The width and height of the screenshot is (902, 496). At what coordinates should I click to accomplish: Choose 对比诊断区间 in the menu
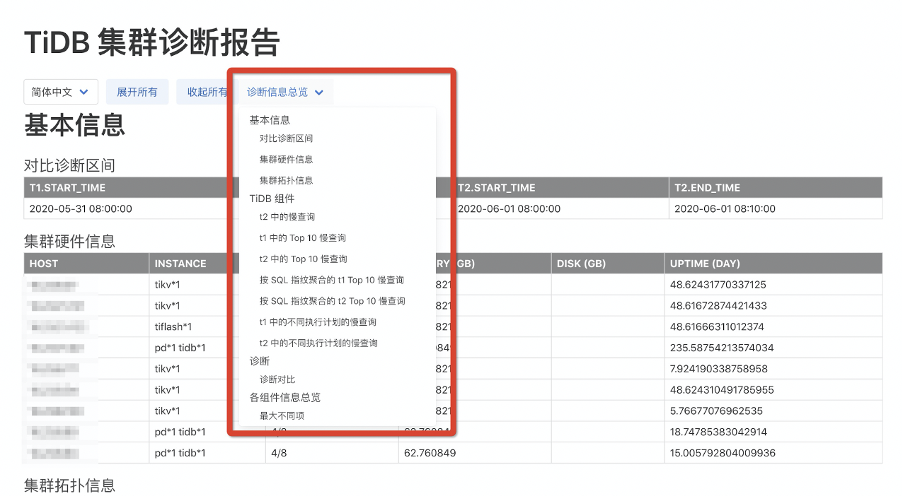tap(286, 139)
